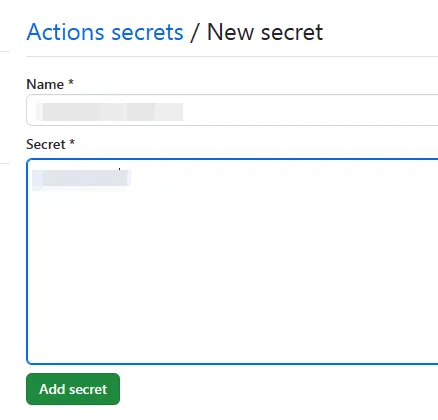Click empty right side of Name input
Image resolution: width=438 pixels, height=420 pixels.
tap(310, 110)
